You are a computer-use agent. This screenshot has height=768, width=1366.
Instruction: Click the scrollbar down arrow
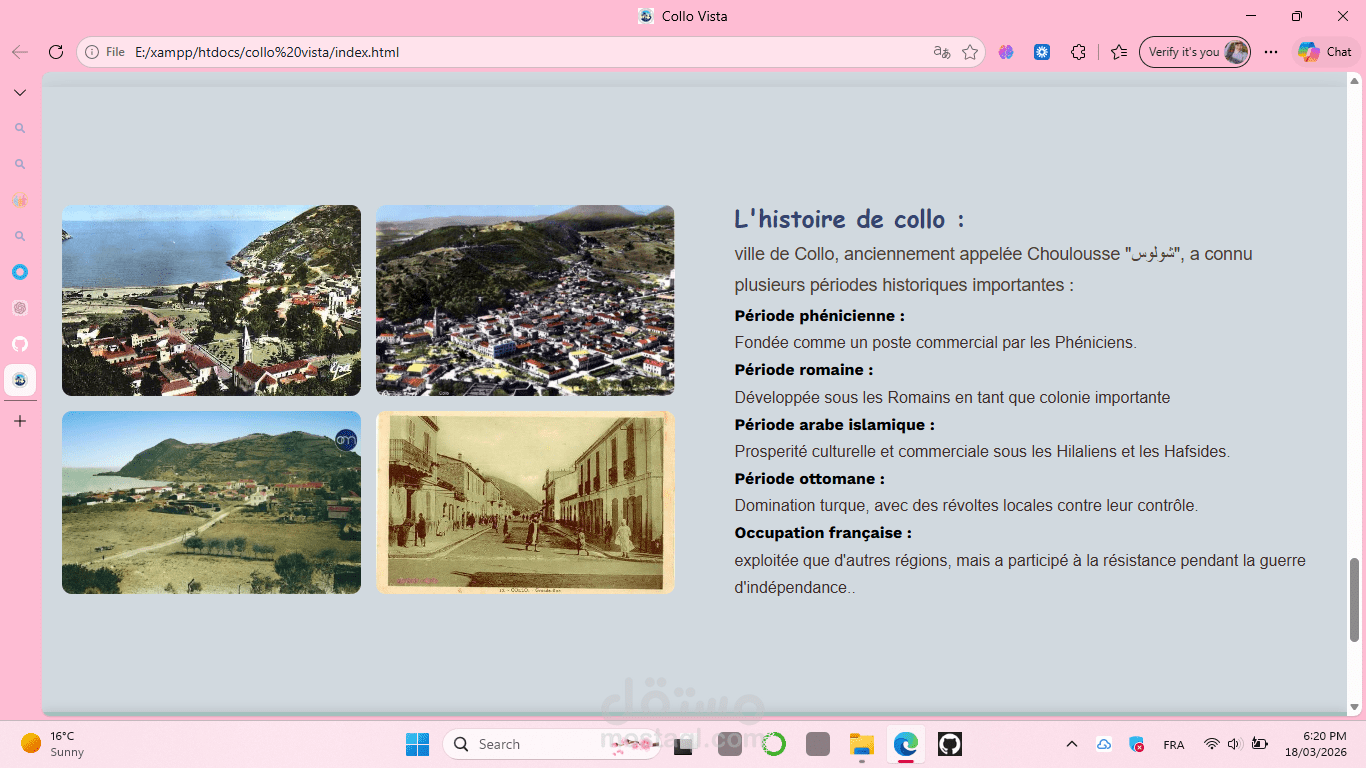(x=1355, y=707)
